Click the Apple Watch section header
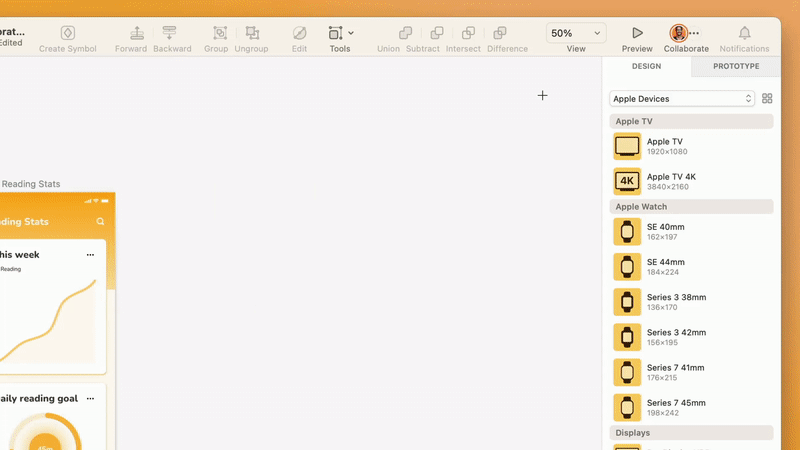 (x=691, y=207)
